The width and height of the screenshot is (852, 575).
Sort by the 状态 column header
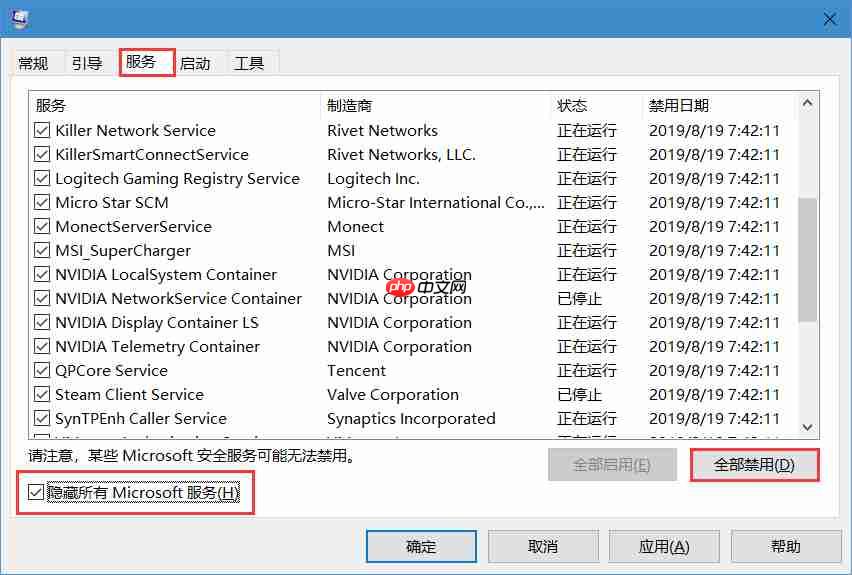click(597, 105)
